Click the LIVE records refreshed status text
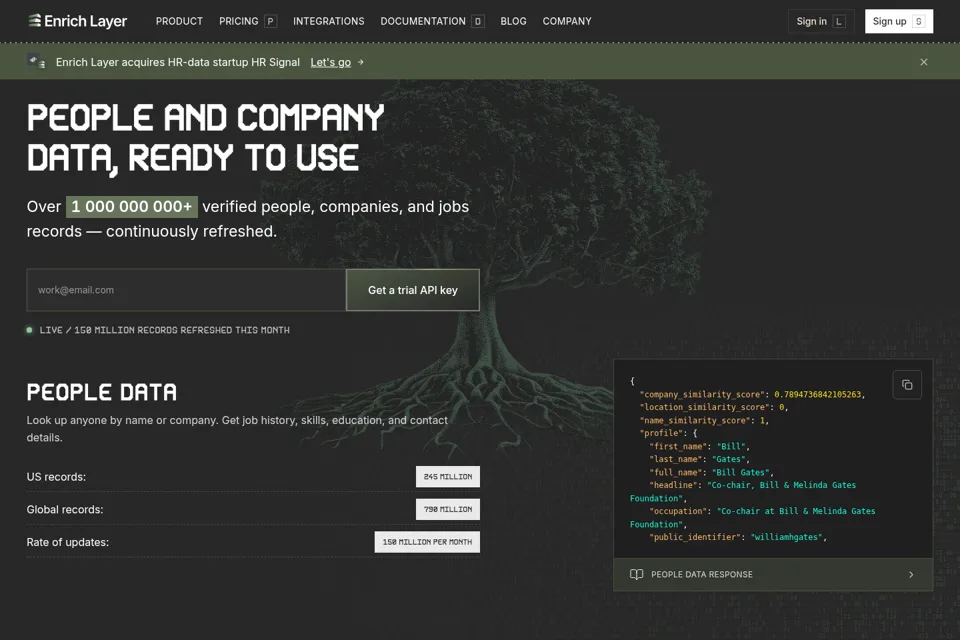Screen dimensions: 960x640 coord(164,330)
